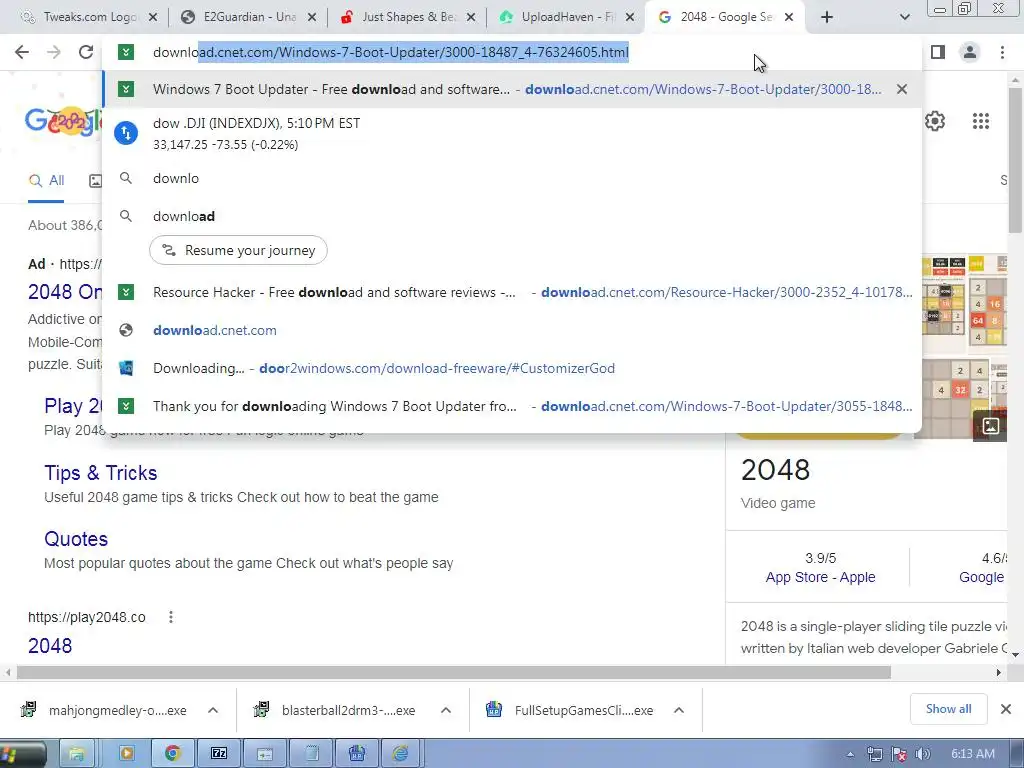Reload the page with the refresh icon
Viewport: 1024px width, 768px height.
click(x=86, y=52)
